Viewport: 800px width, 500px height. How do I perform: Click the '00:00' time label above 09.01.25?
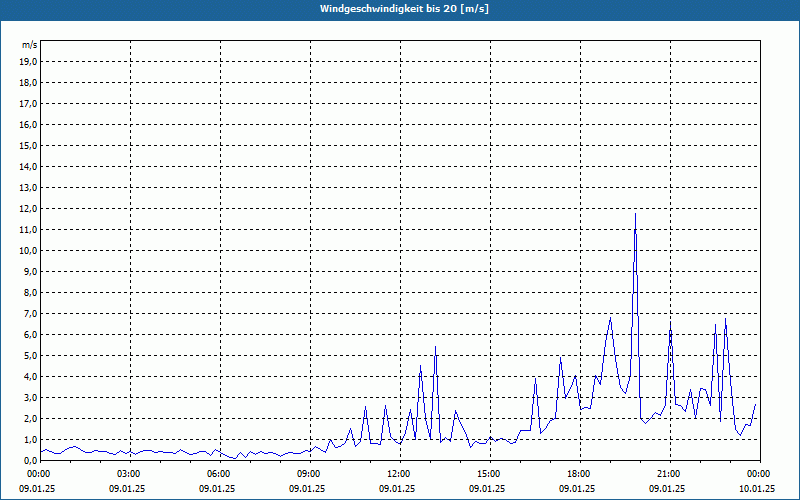click(x=37, y=474)
